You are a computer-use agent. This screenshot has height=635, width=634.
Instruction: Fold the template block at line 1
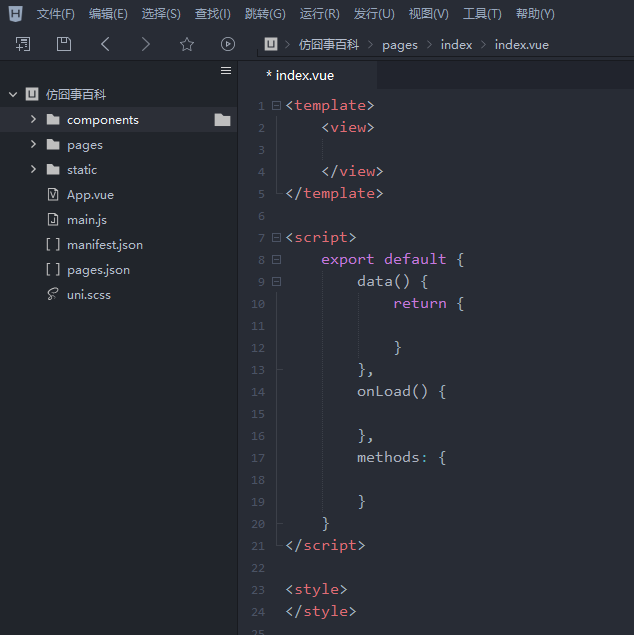tap(277, 106)
